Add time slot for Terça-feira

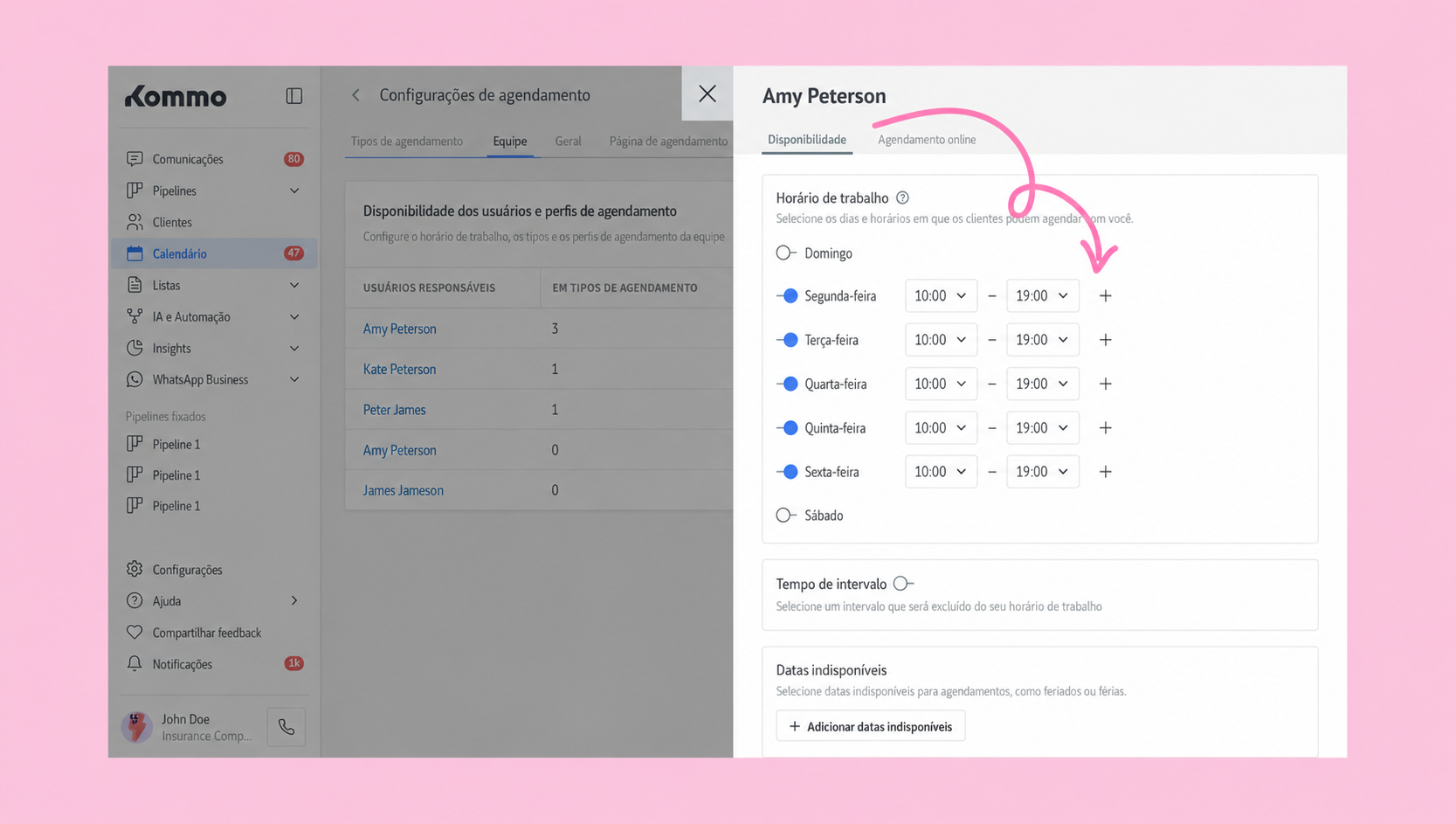click(1106, 340)
